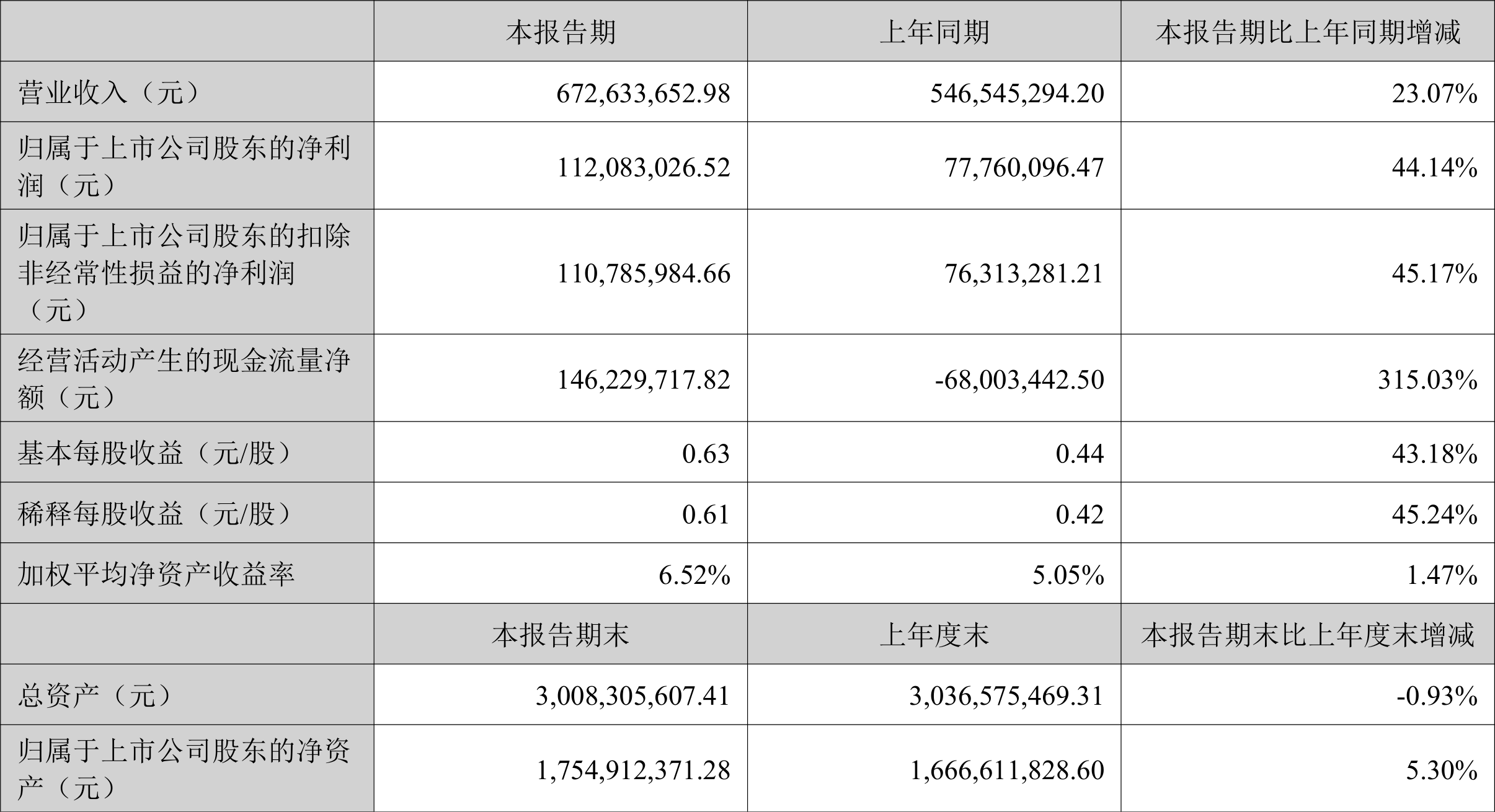Click the 315.03% change cell
Viewport: 1495px width, 812px height.
click(x=1427, y=379)
